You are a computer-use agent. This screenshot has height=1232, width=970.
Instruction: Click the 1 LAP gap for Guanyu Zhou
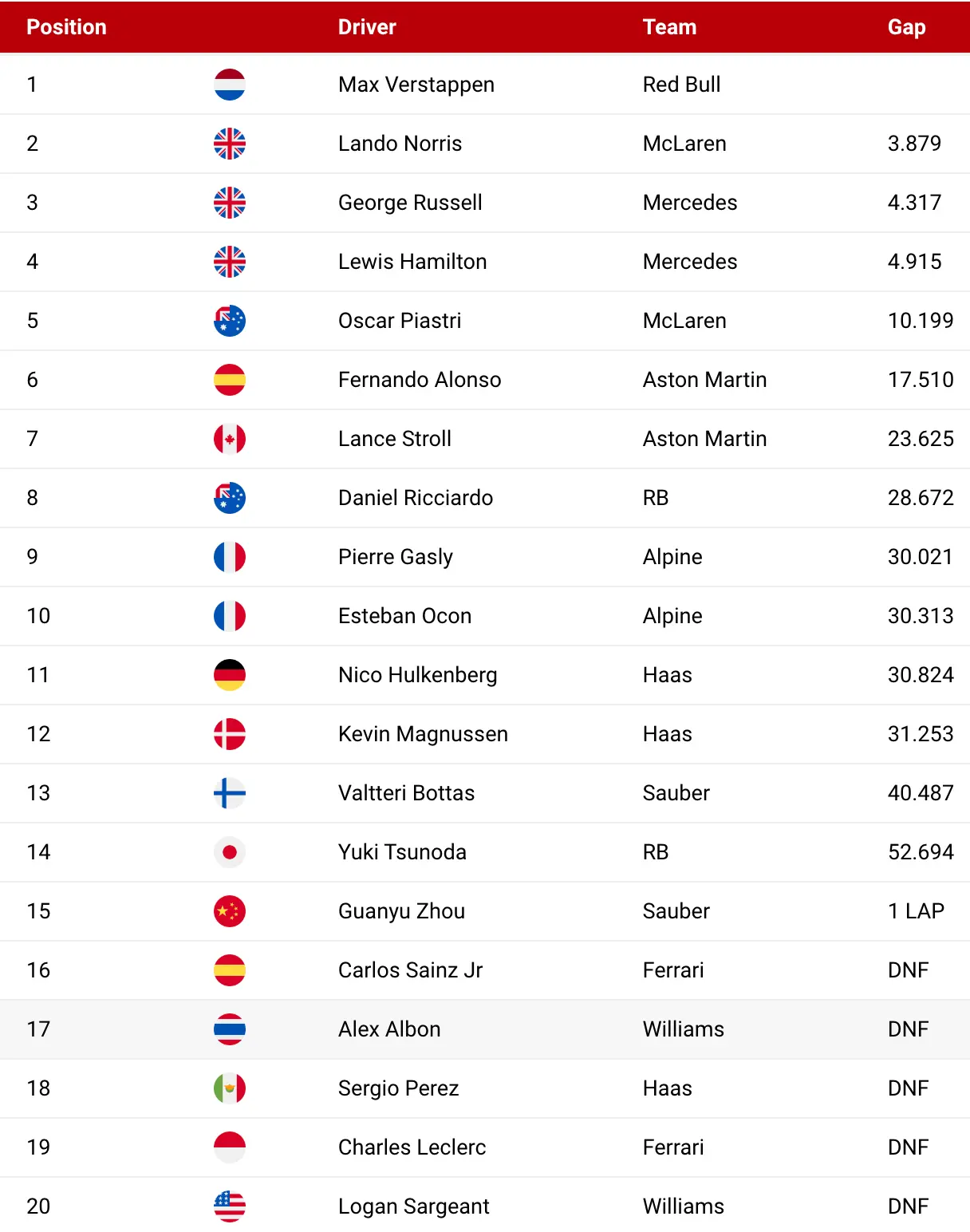(917, 911)
